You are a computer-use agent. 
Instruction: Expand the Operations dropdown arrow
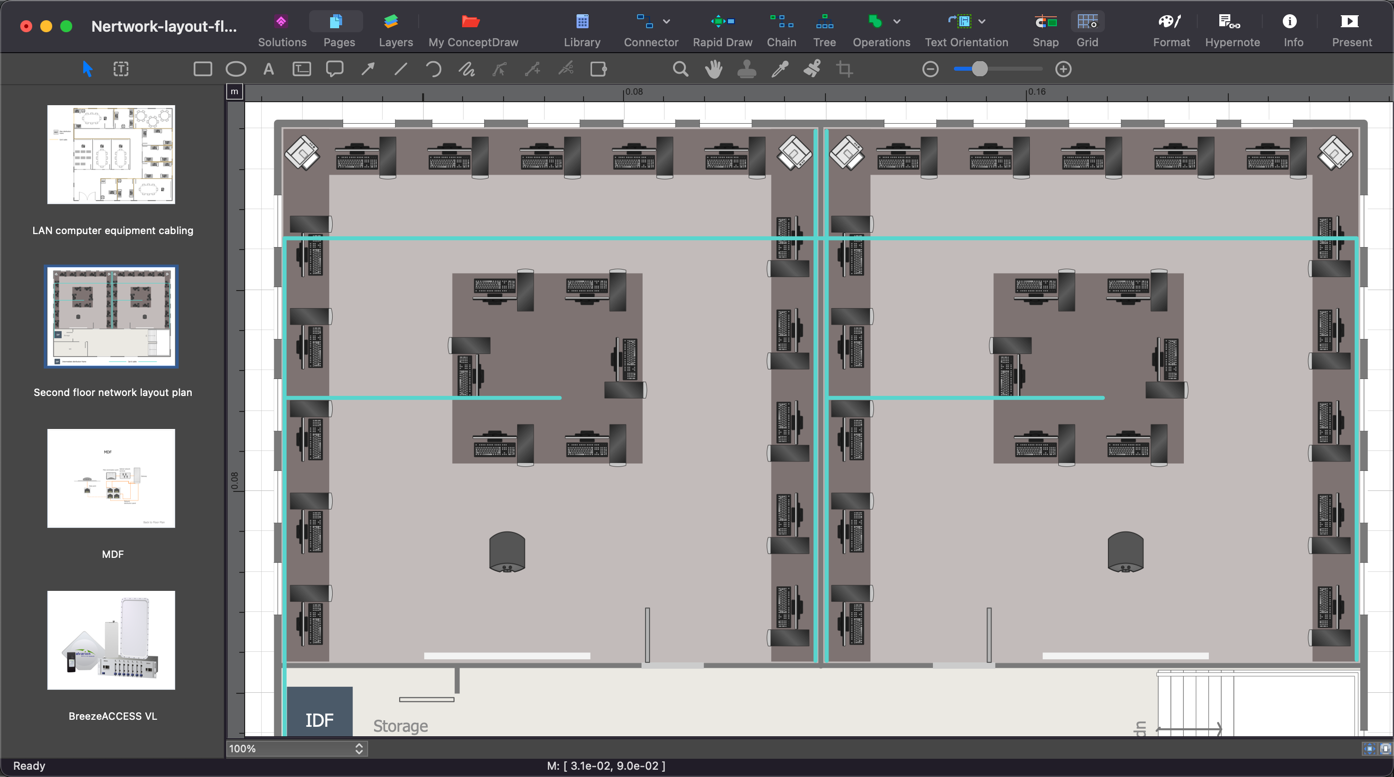click(897, 21)
